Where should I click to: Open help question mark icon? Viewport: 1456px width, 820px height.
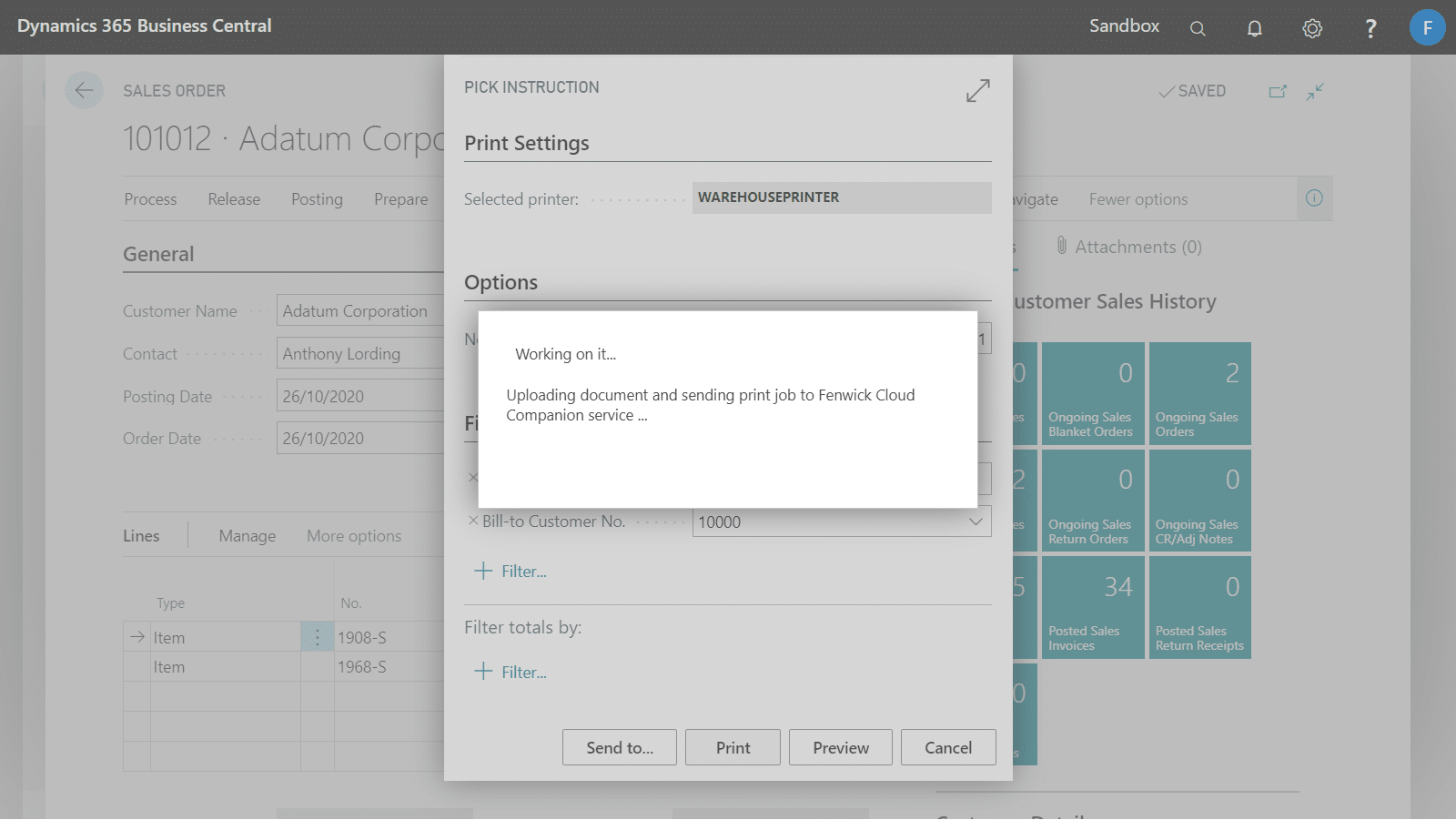pyautogui.click(x=1370, y=28)
